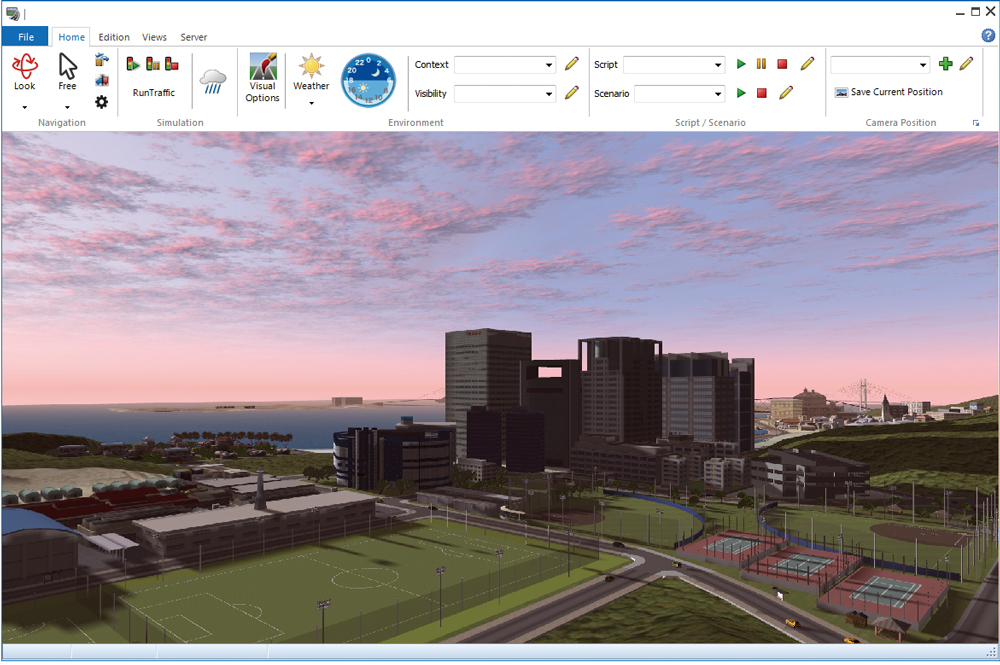Open the Context combo box
The height and width of the screenshot is (665, 1000).
504,64
